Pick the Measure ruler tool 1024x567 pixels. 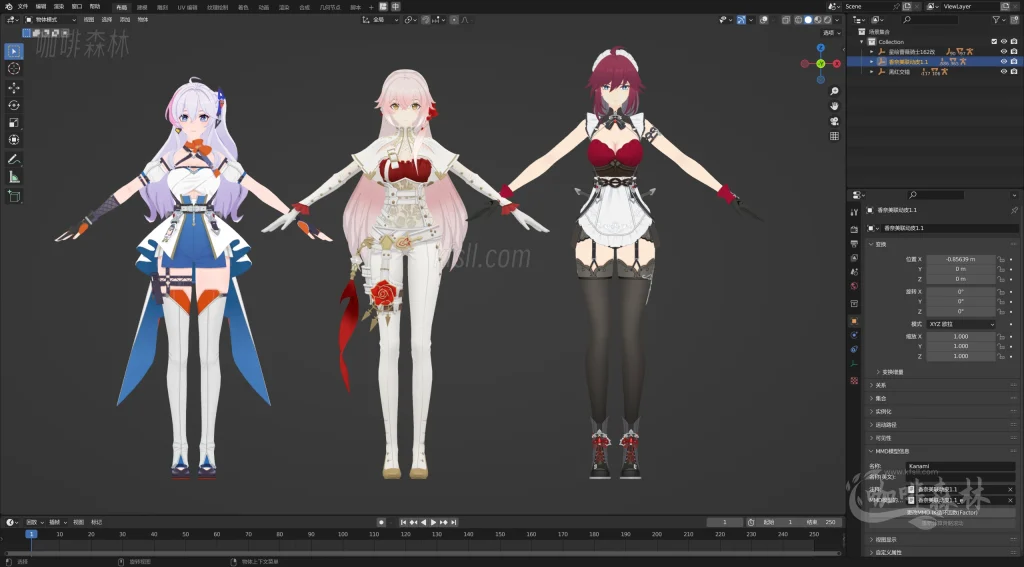click(14, 177)
